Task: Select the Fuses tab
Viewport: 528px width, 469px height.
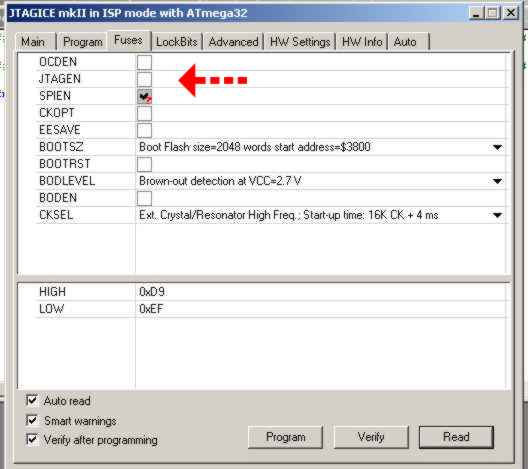Action: [x=129, y=40]
